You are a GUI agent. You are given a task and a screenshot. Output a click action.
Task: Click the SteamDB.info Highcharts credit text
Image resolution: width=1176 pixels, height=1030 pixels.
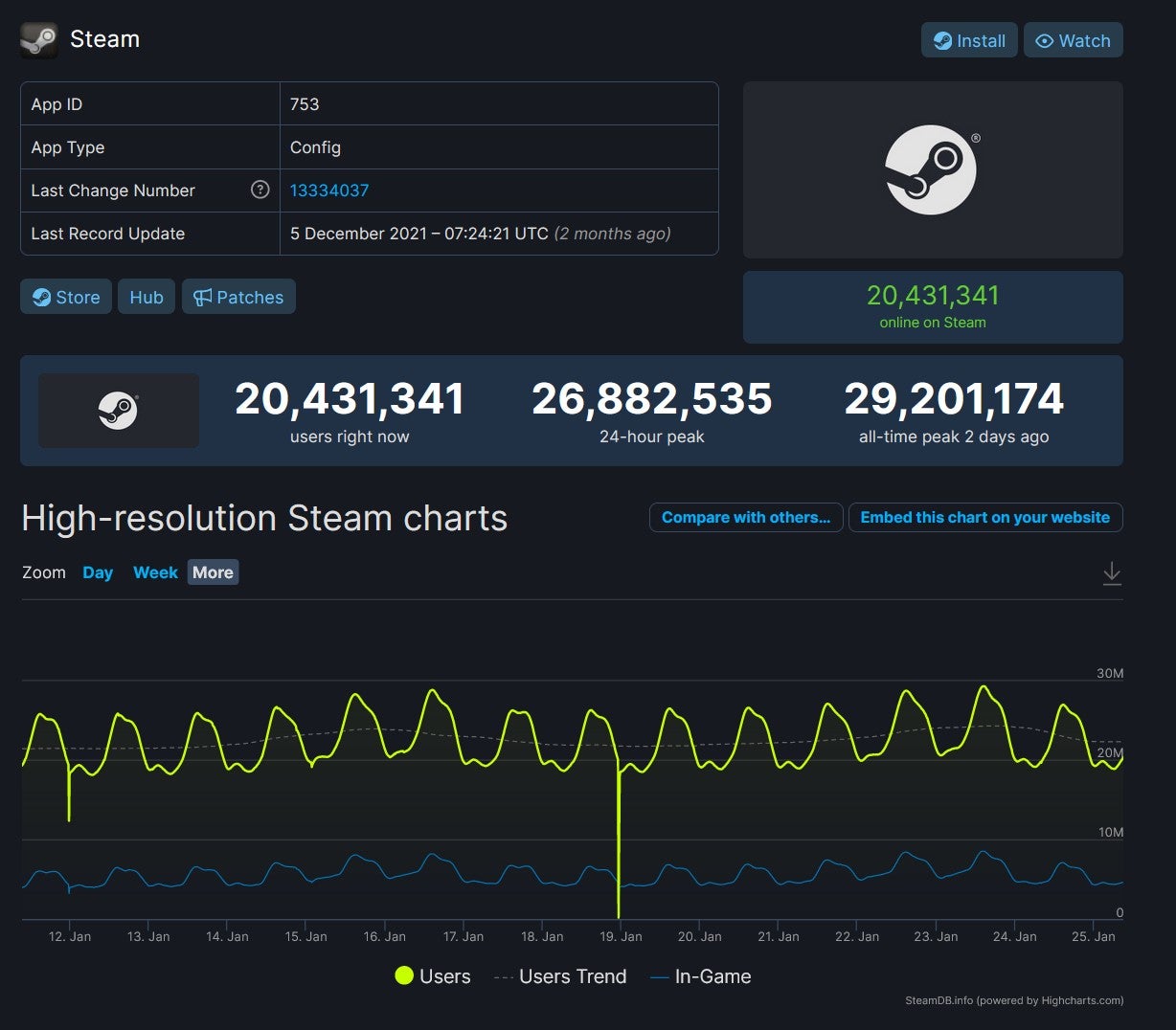[1014, 1000]
